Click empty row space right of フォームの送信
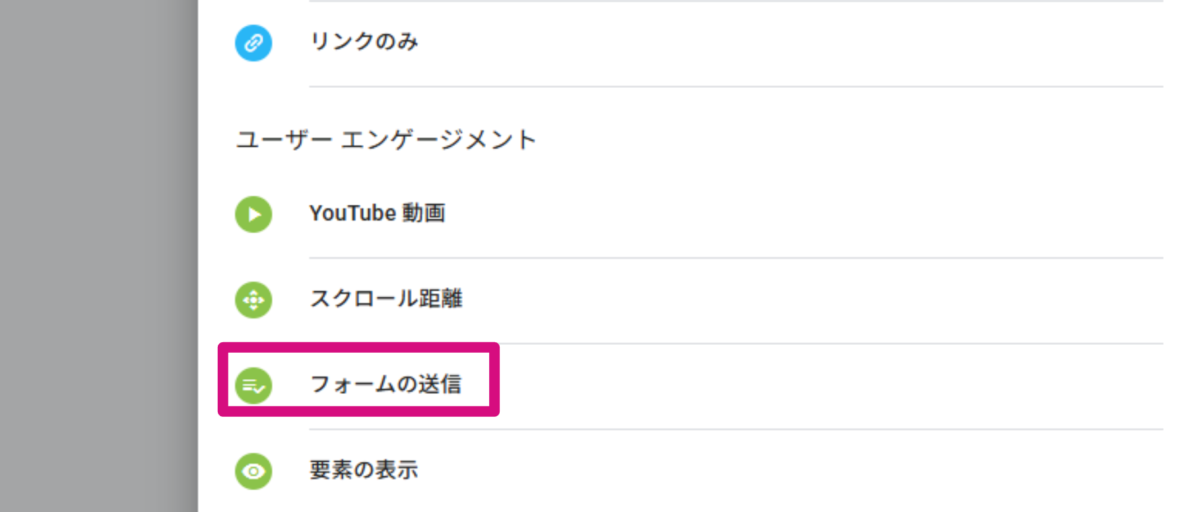The image size is (1200, 512). click(x=800, y=384)
